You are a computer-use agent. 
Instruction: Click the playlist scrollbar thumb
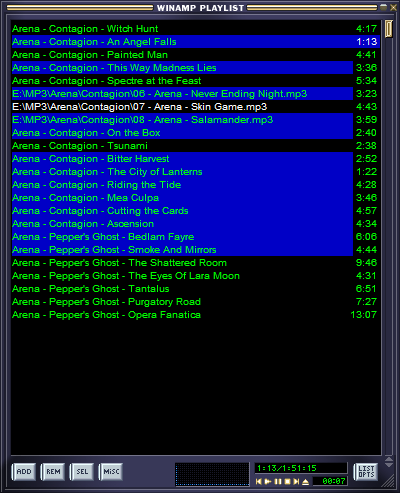tap(389, 29)
